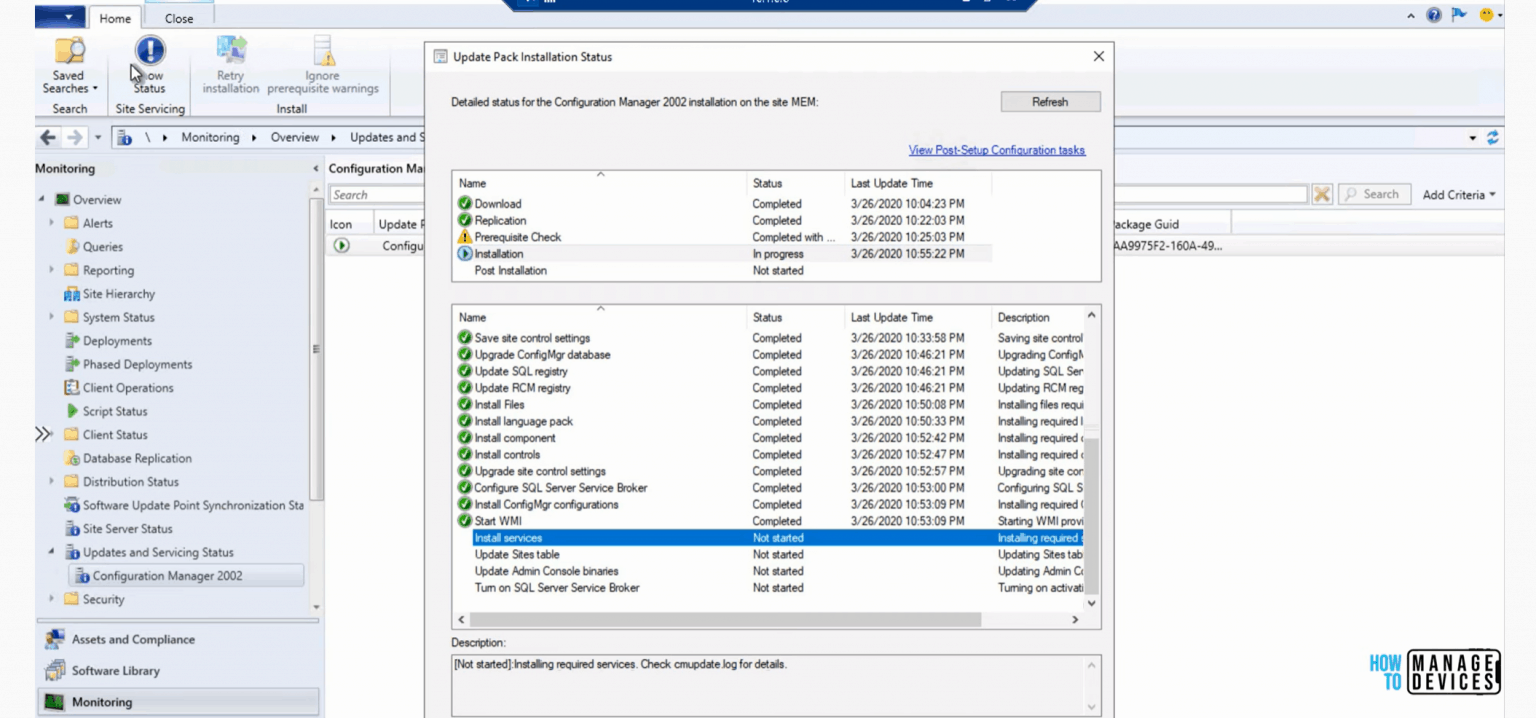Click the Close tab
1536x718 pixels.
pos(178,17)
